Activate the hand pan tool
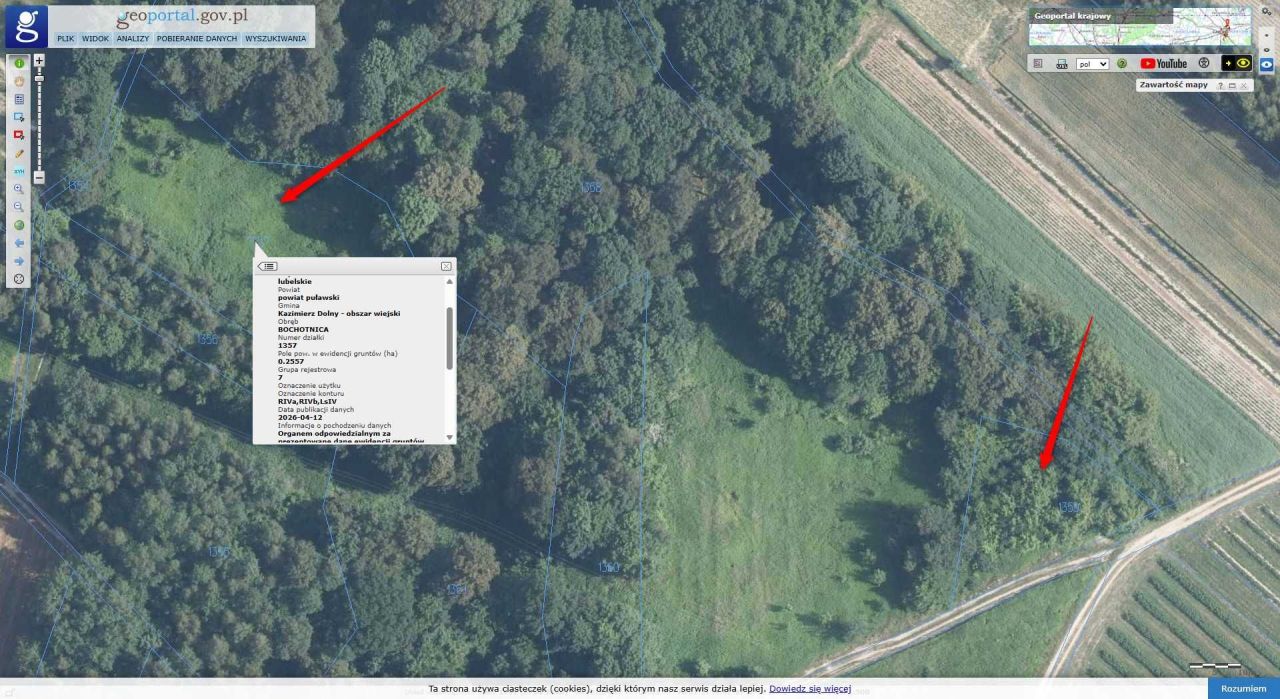The image size is (1280, 699). [x=19, y=81]
